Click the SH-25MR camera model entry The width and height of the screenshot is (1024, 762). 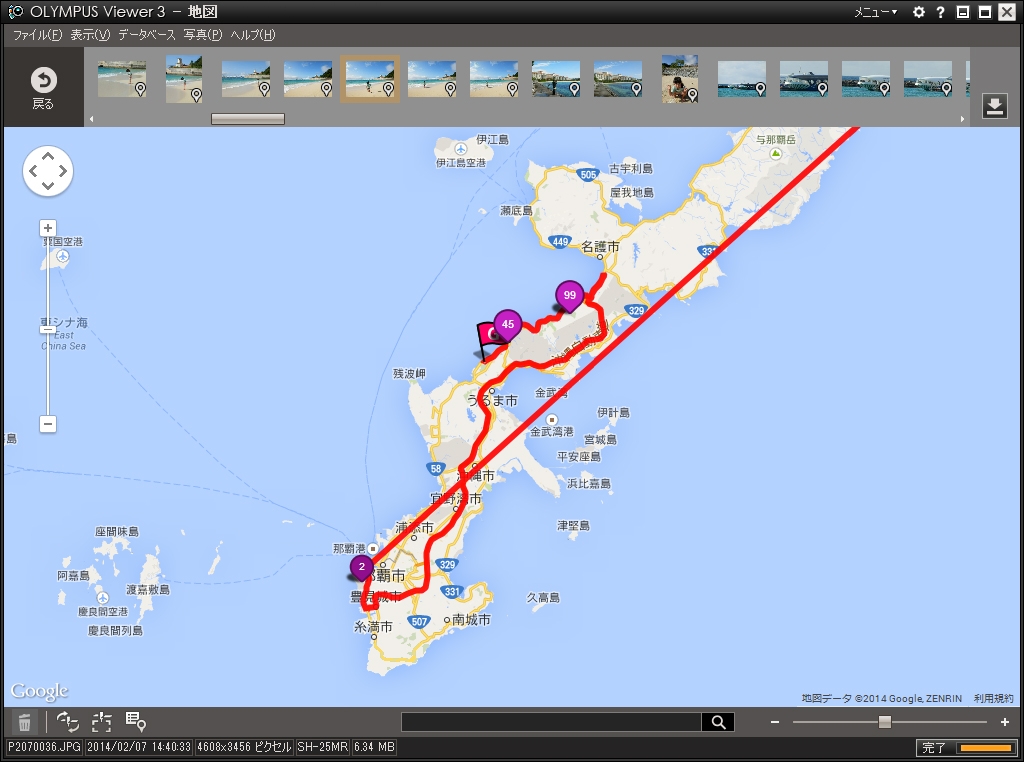click(322, 746)
